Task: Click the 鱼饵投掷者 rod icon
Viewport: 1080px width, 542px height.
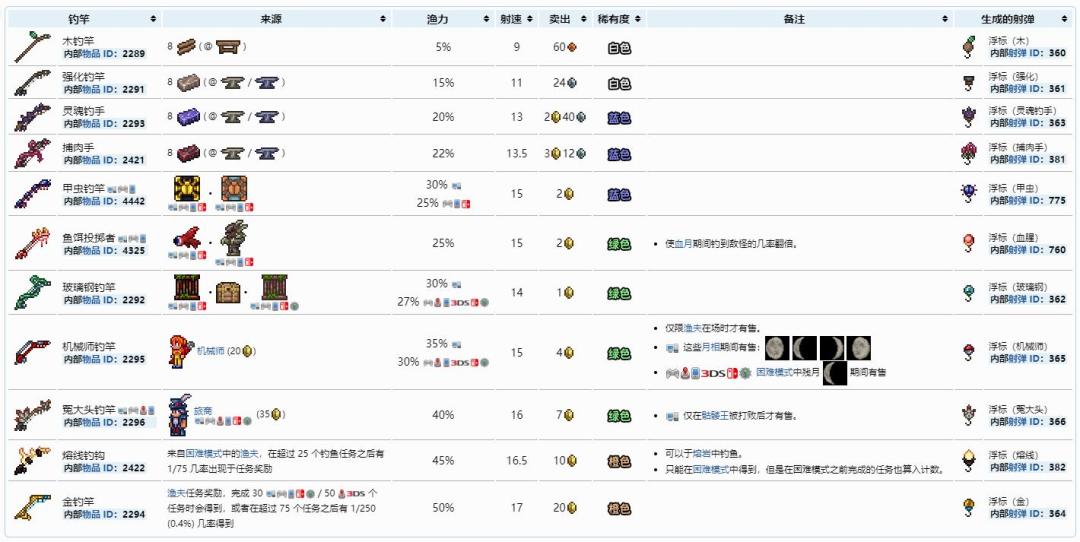Action: click(32, 242)
